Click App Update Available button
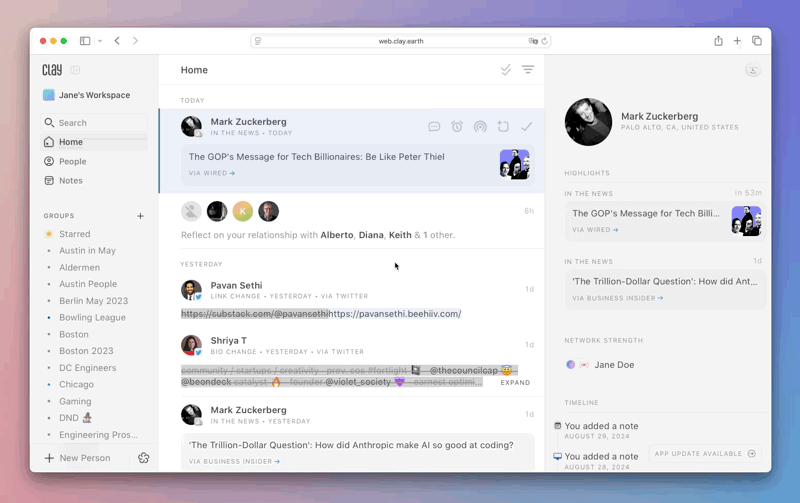The height and width of the screenshot is (503, 800). (704, 454)
